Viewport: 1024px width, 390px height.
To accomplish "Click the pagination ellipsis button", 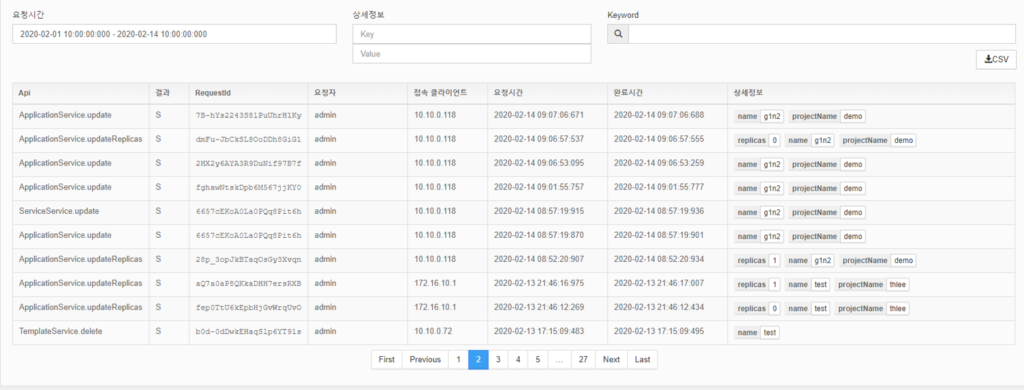I will coord(560,359).
